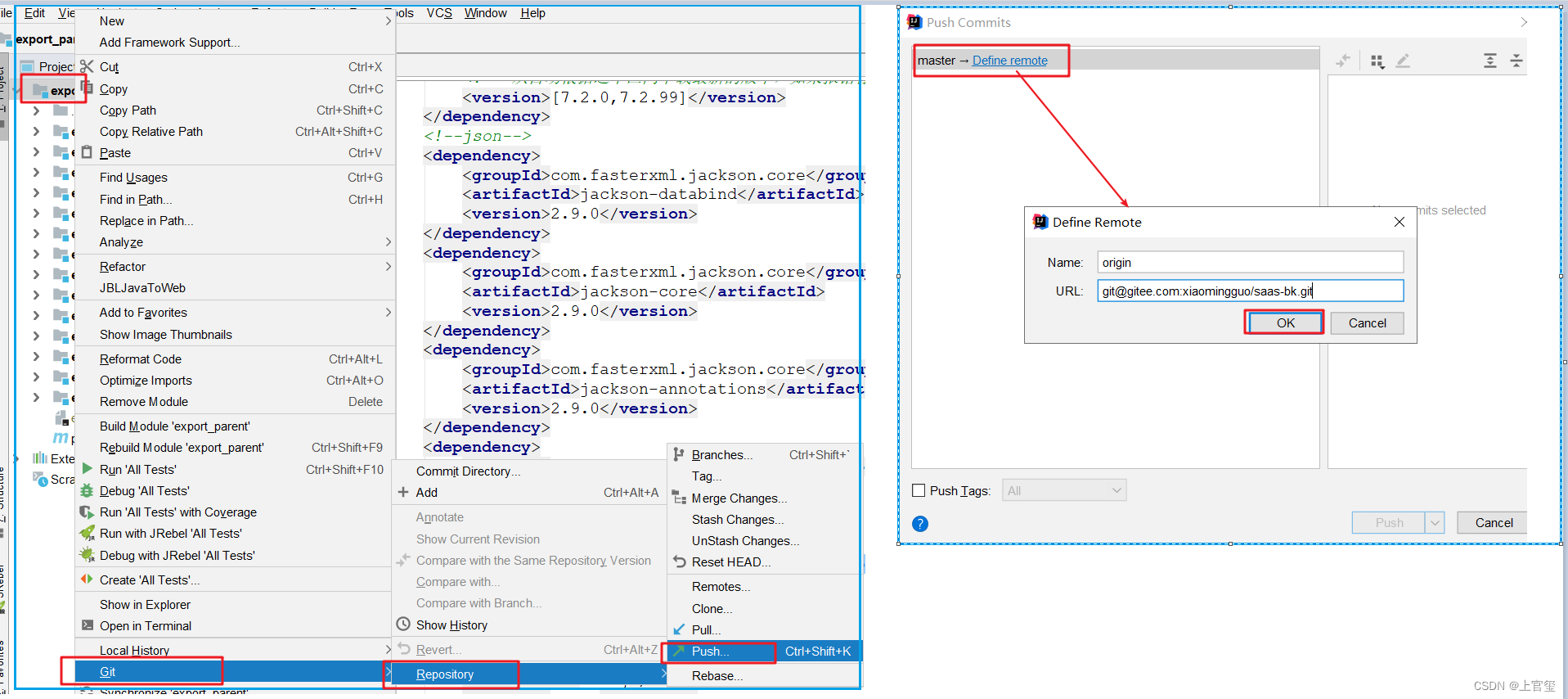Click the remote Name input field
Viewport: 1568px width, 699px height.
coord(1250,262)
